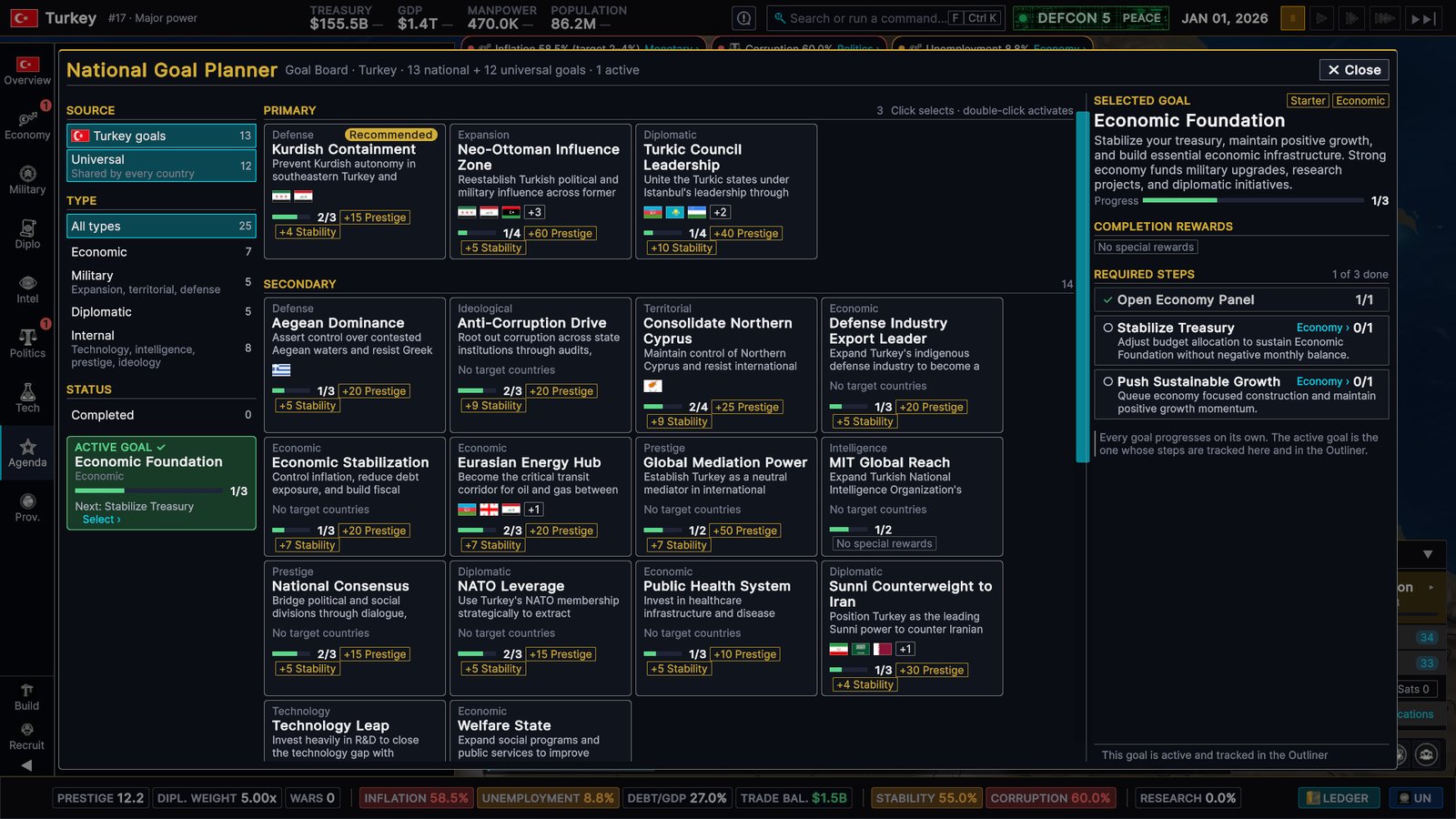This screenshot has width=1456, height=819.
Task: Open the Tech sidebar section
Action: (x=27, y=399)
